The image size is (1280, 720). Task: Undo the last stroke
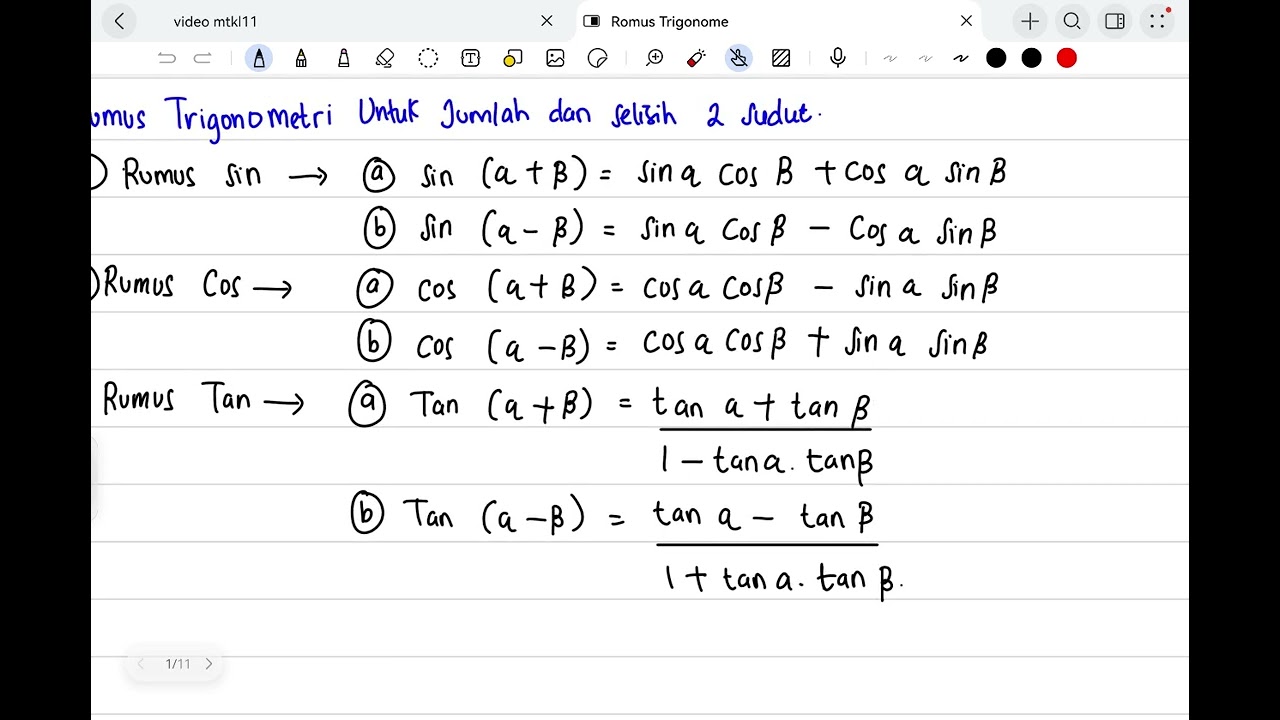[x=167, y=59]
